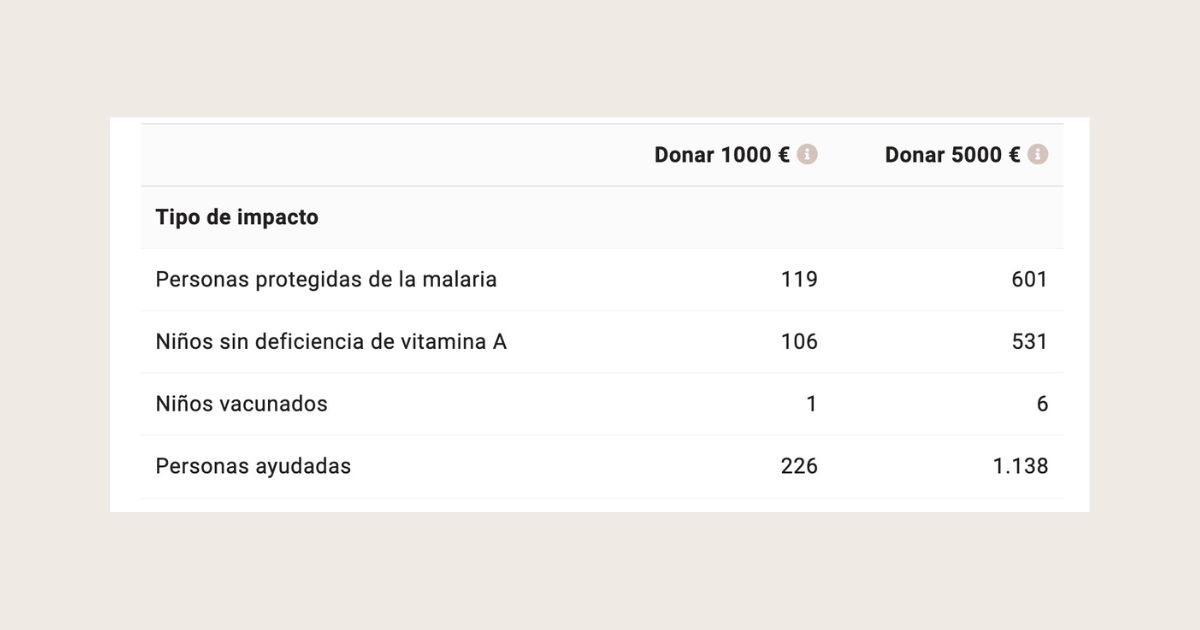Click Niños sin deficiencia de vitamina A label
The width and height of the screenshot is (1200, 630).
[331, 342]
